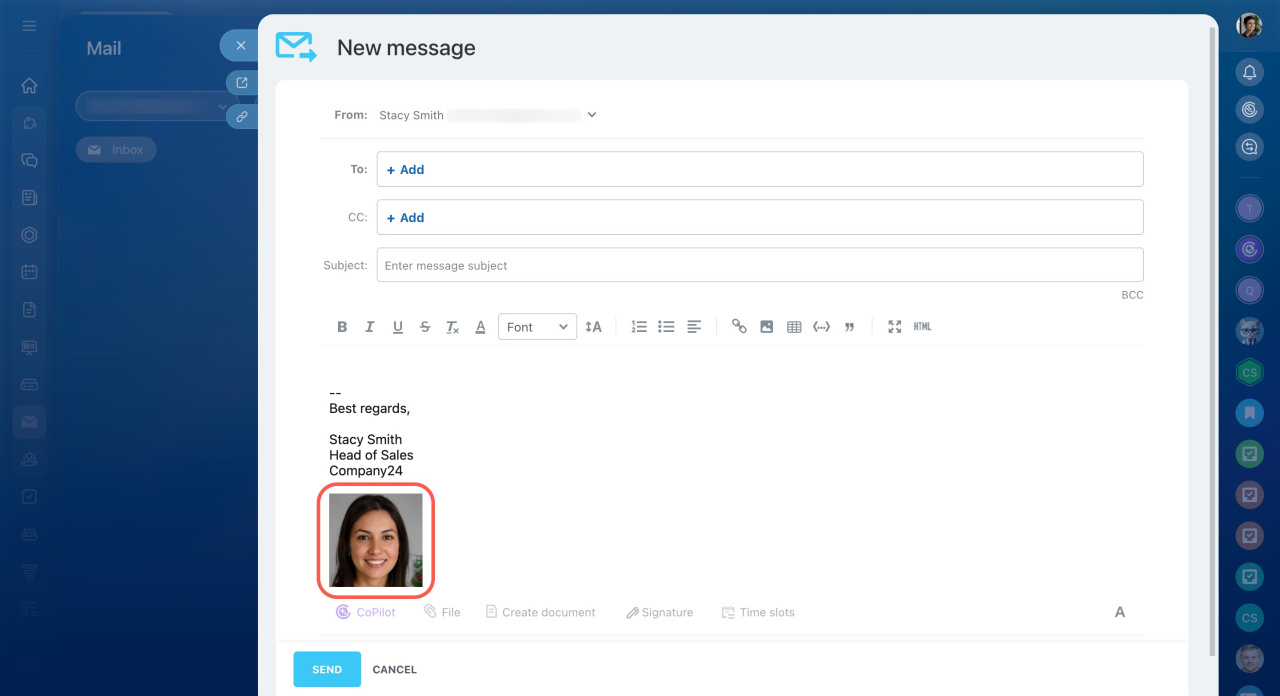Insert a table into the message
The height and width of the screenshot is (696, 1280).
click(794, 327)
